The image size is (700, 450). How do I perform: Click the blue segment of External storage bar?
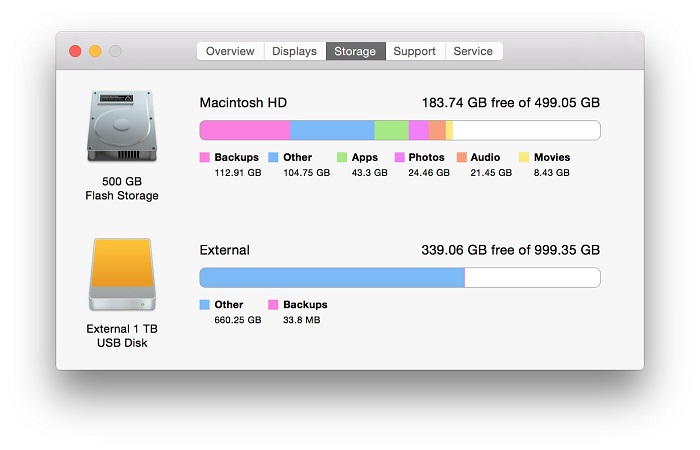pyautogui.click(x=332, y=278)
